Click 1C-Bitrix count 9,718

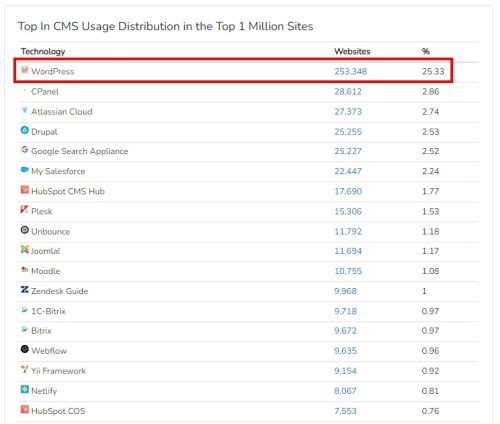click(x=345, y=311)
